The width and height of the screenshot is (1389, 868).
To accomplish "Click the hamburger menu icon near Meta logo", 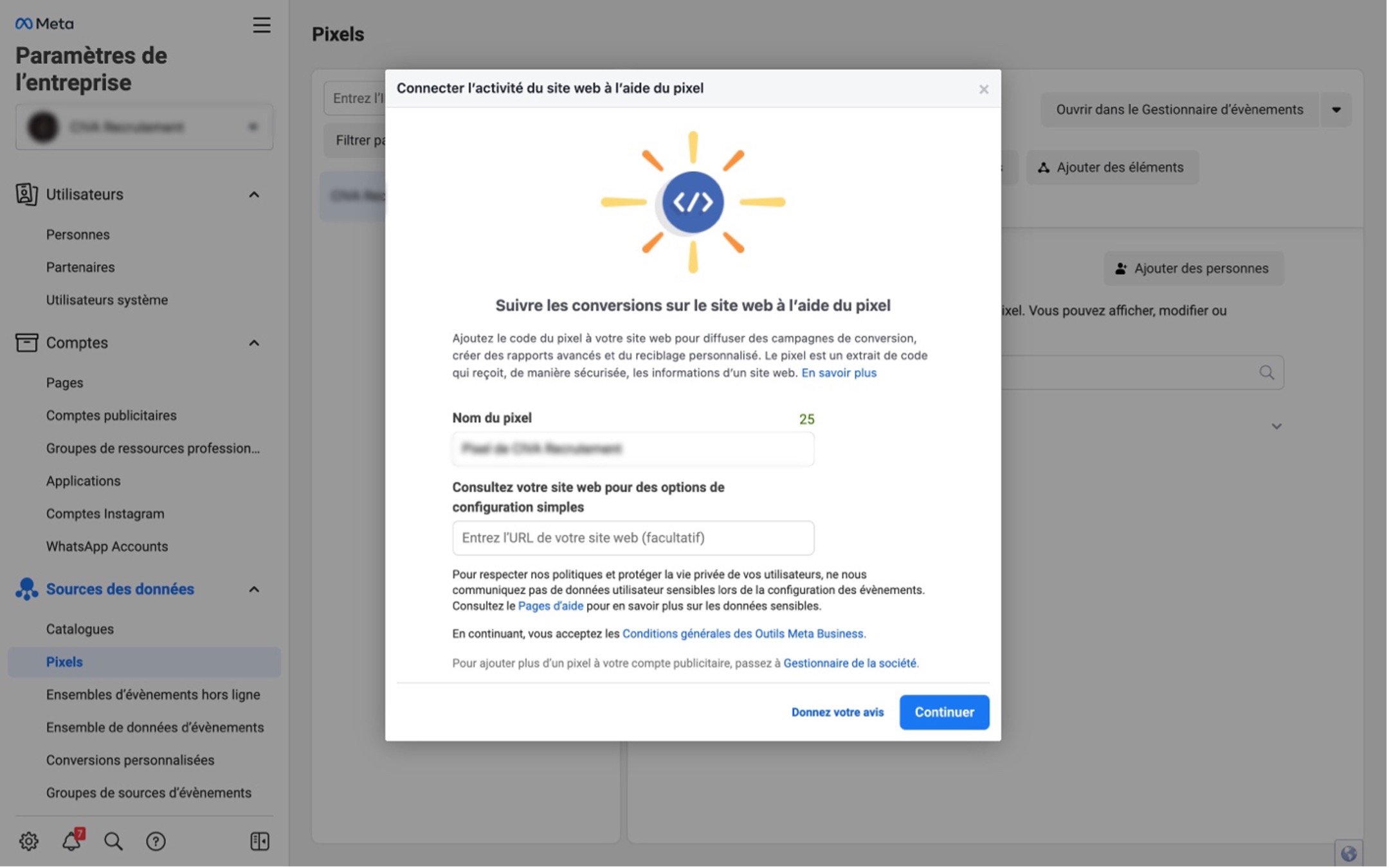I will 261,25.
